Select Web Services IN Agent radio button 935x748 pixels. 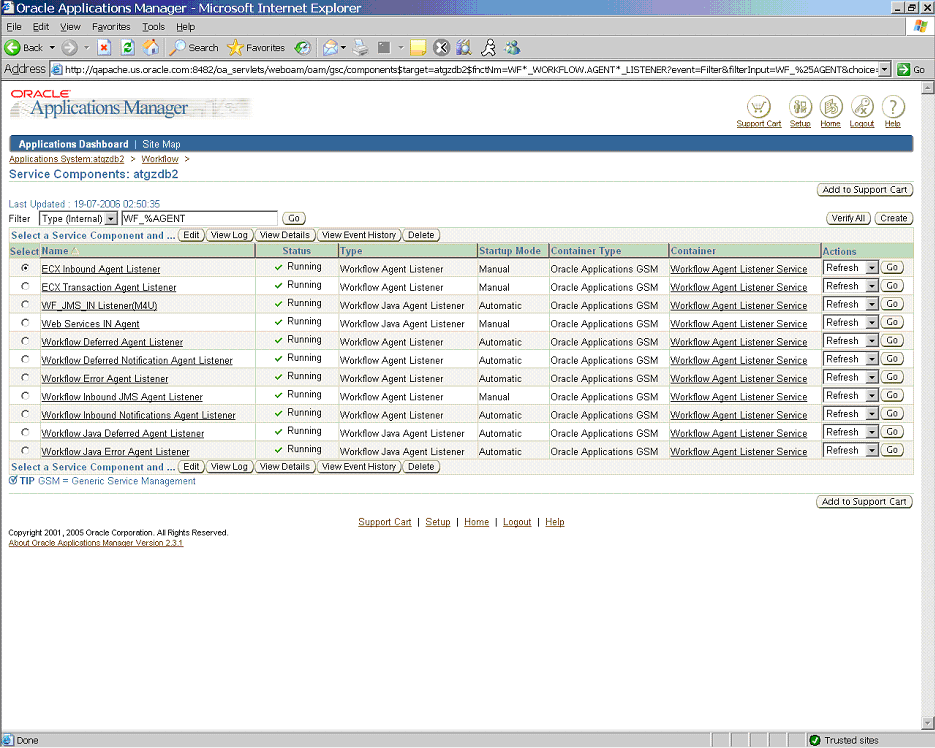[x=25, y=323]
